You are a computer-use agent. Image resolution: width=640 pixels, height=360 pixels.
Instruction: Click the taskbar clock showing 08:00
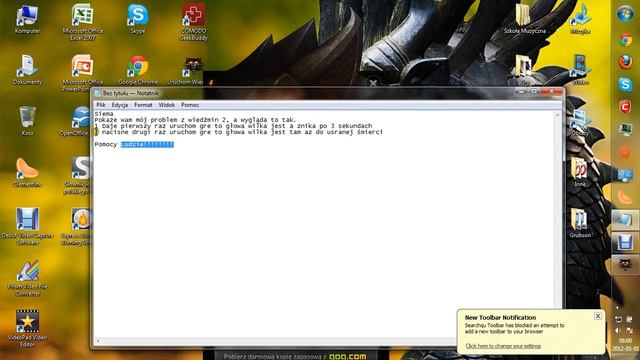pyautogui.click(x=625, y=340)
